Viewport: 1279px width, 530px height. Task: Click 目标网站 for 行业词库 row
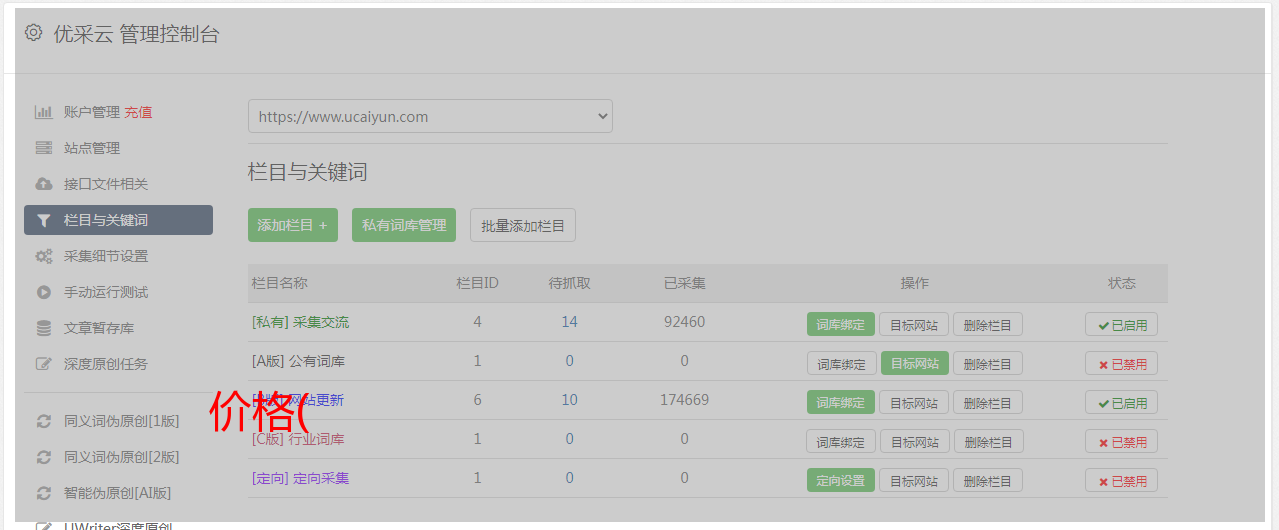pyautogui.click(x=914, y=441)
